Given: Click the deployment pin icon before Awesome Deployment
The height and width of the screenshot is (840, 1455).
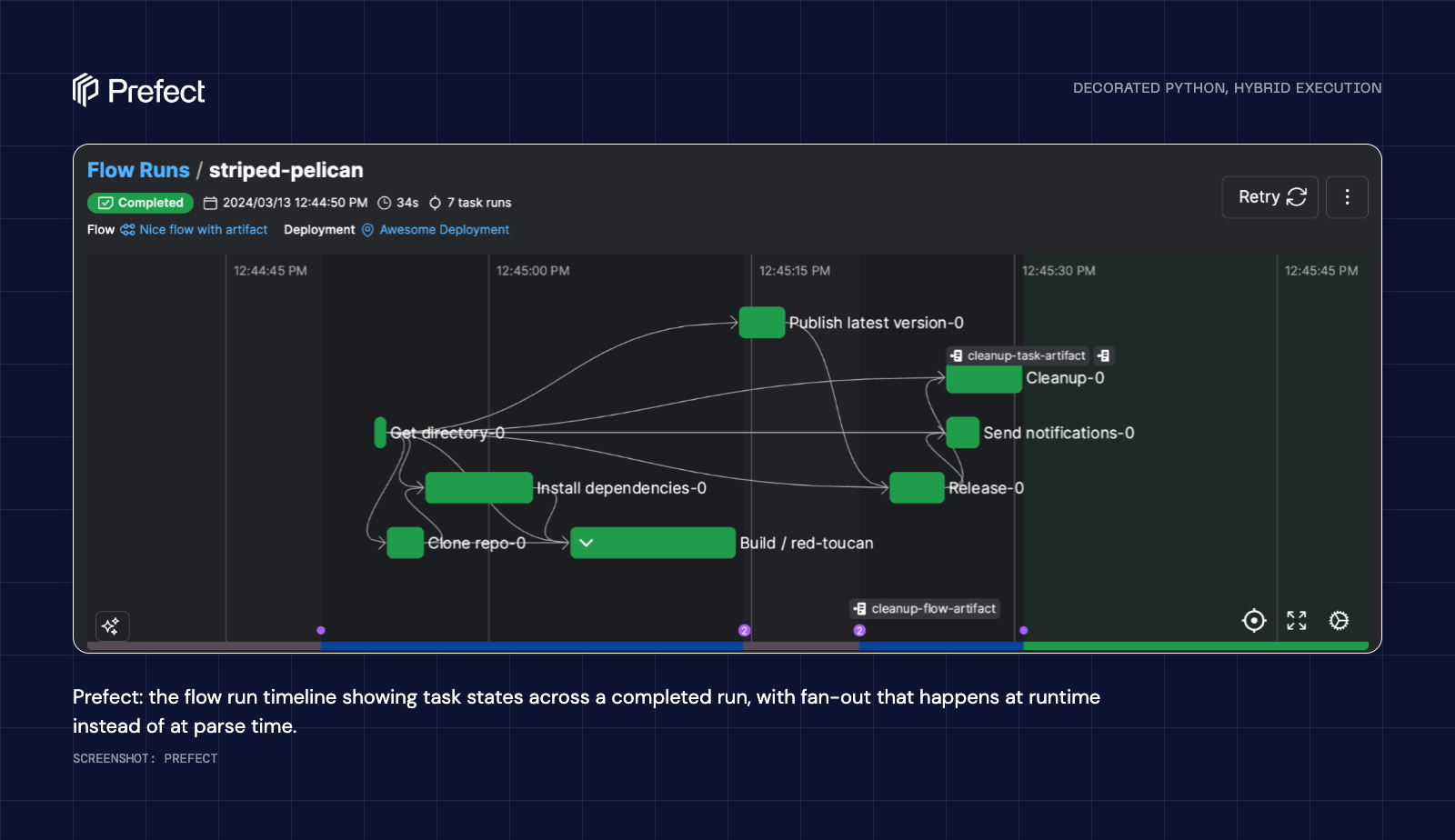Looking at the screenshot, I should coord(367,230).
